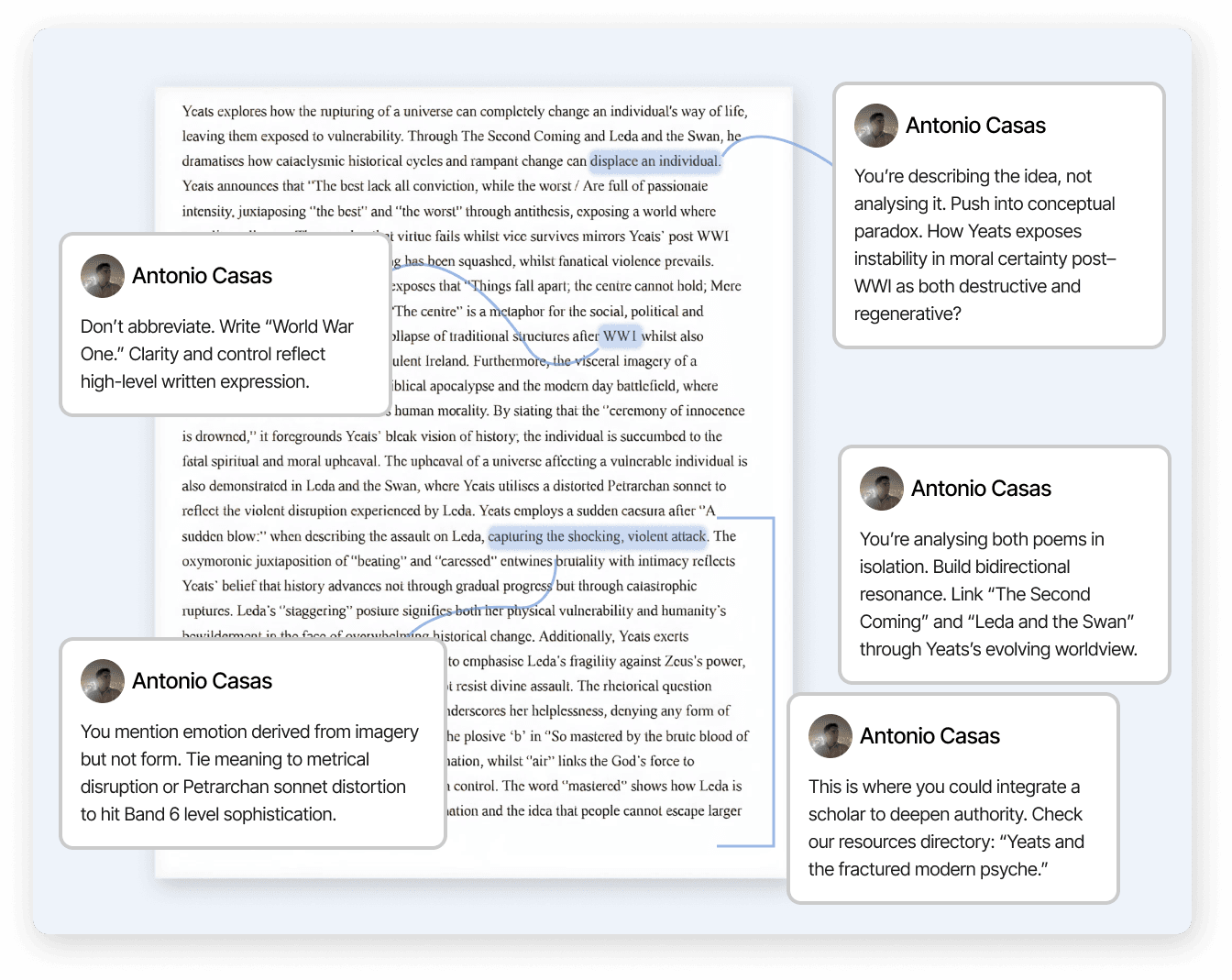Click the highlighted phrase "displace an individual"
This screenshot has width=1232, height=980.
tap(654, 161)
